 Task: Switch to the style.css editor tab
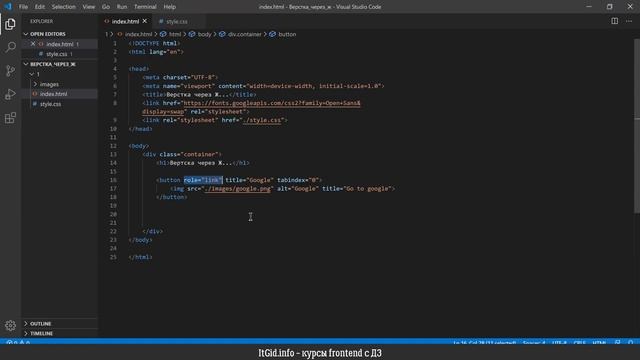click(x=178, y=21)
